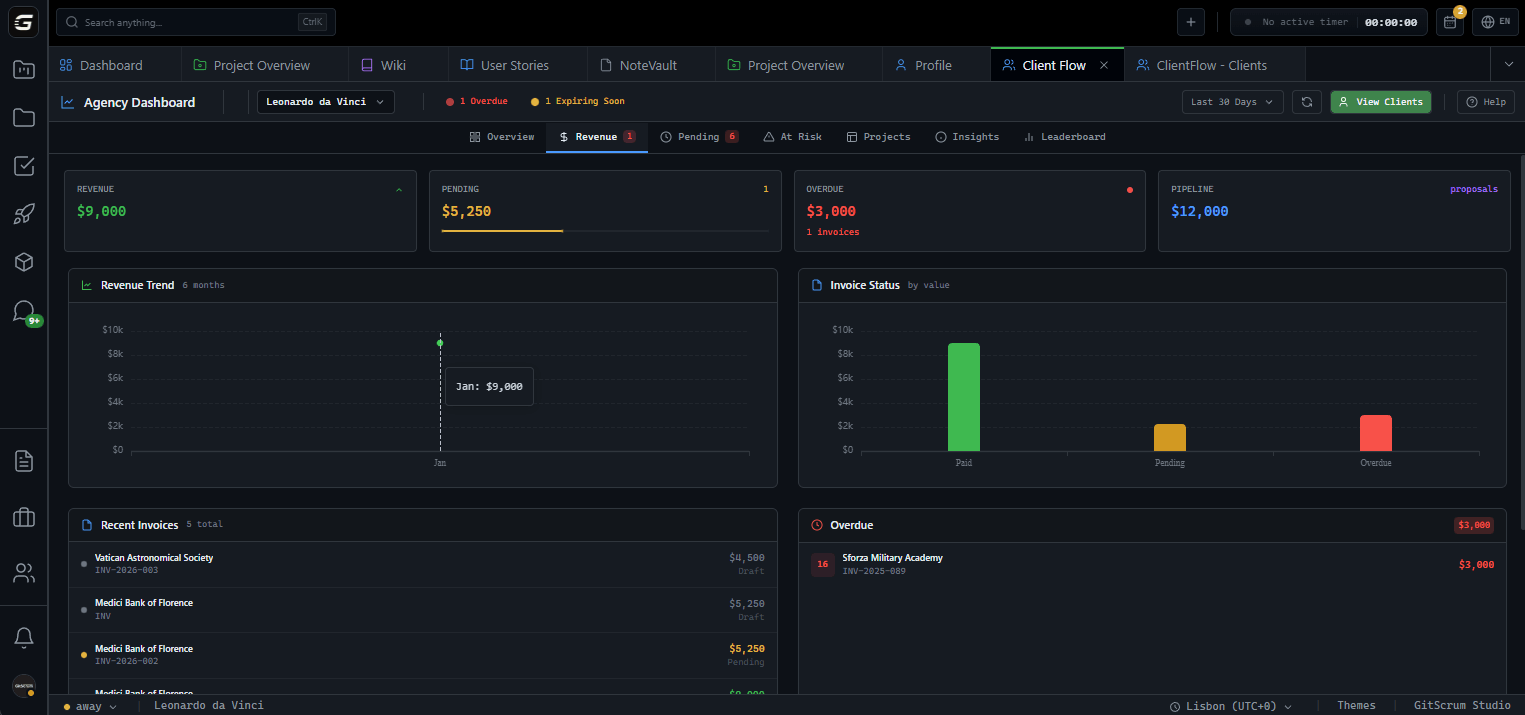Open the team members icon in the sidebar

(x=23, y=572)
